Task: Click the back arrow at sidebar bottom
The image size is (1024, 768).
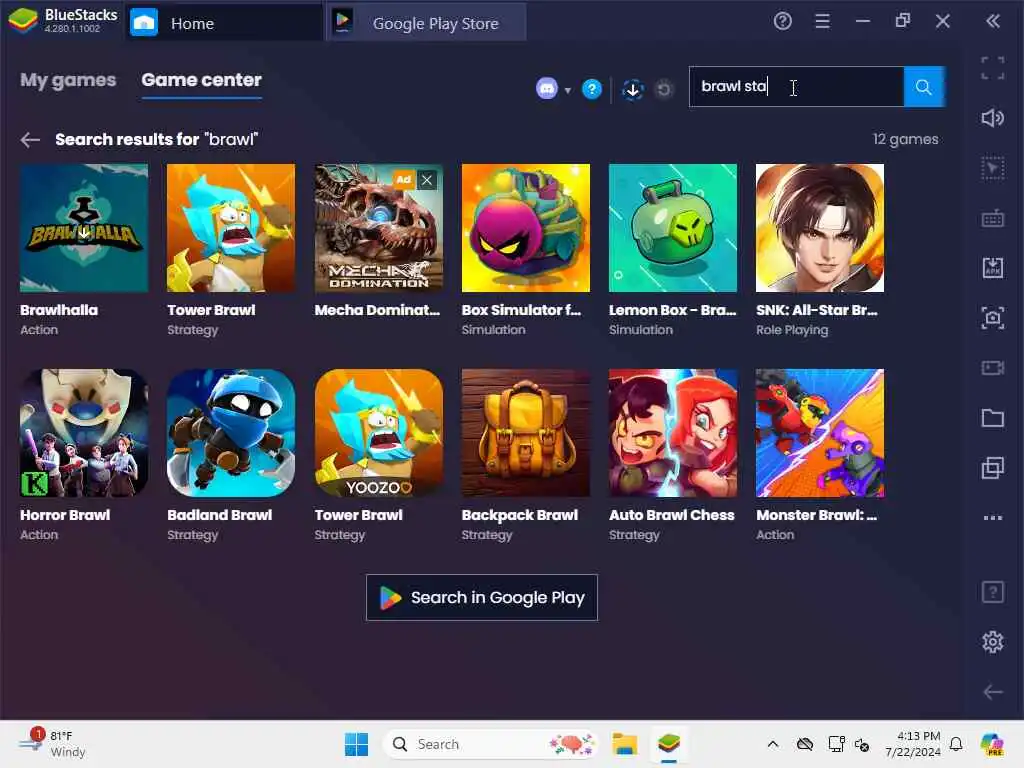Action: point(993,692)
